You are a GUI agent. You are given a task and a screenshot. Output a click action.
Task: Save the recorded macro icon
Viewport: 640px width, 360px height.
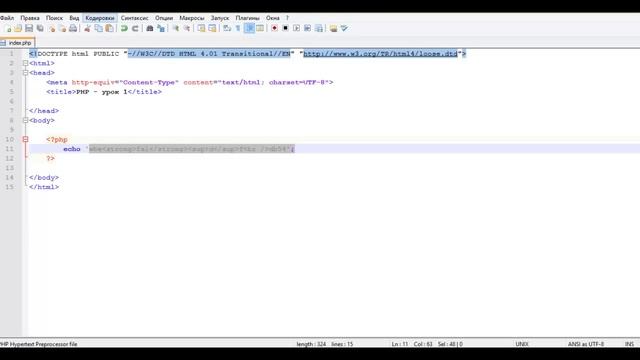(x=319, y=28)
